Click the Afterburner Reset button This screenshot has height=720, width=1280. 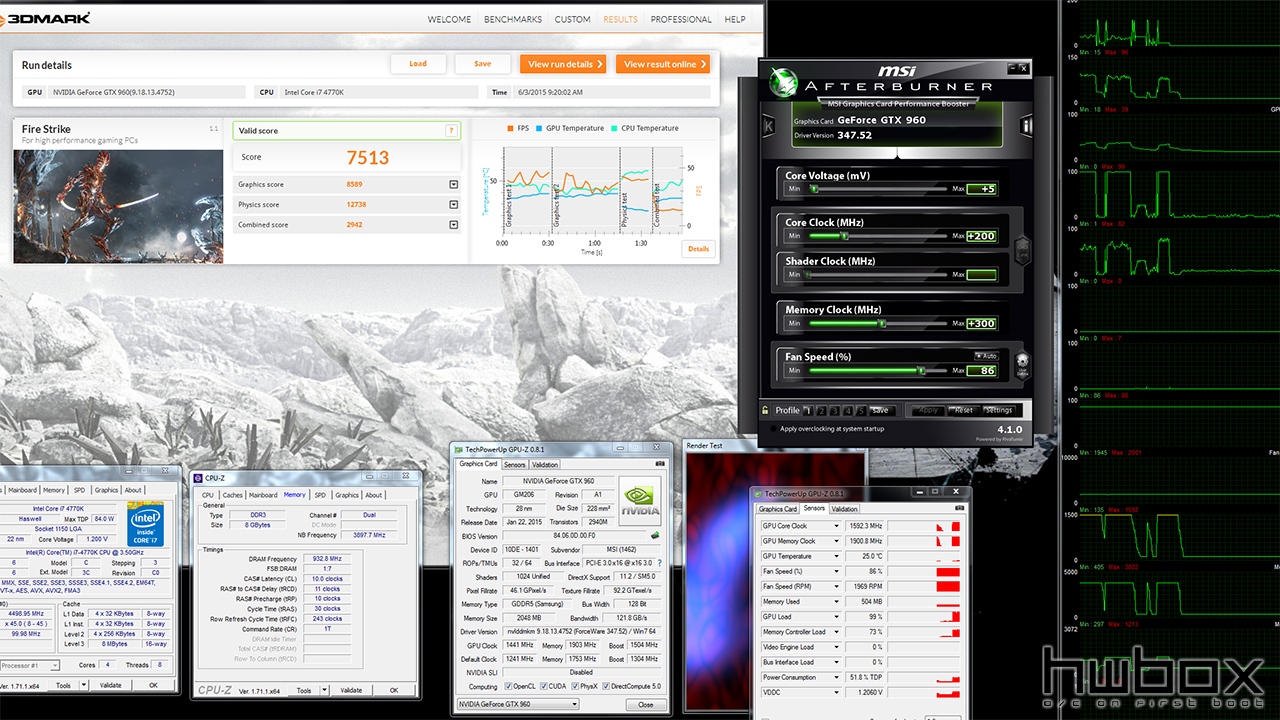click(x=963, y=410)
